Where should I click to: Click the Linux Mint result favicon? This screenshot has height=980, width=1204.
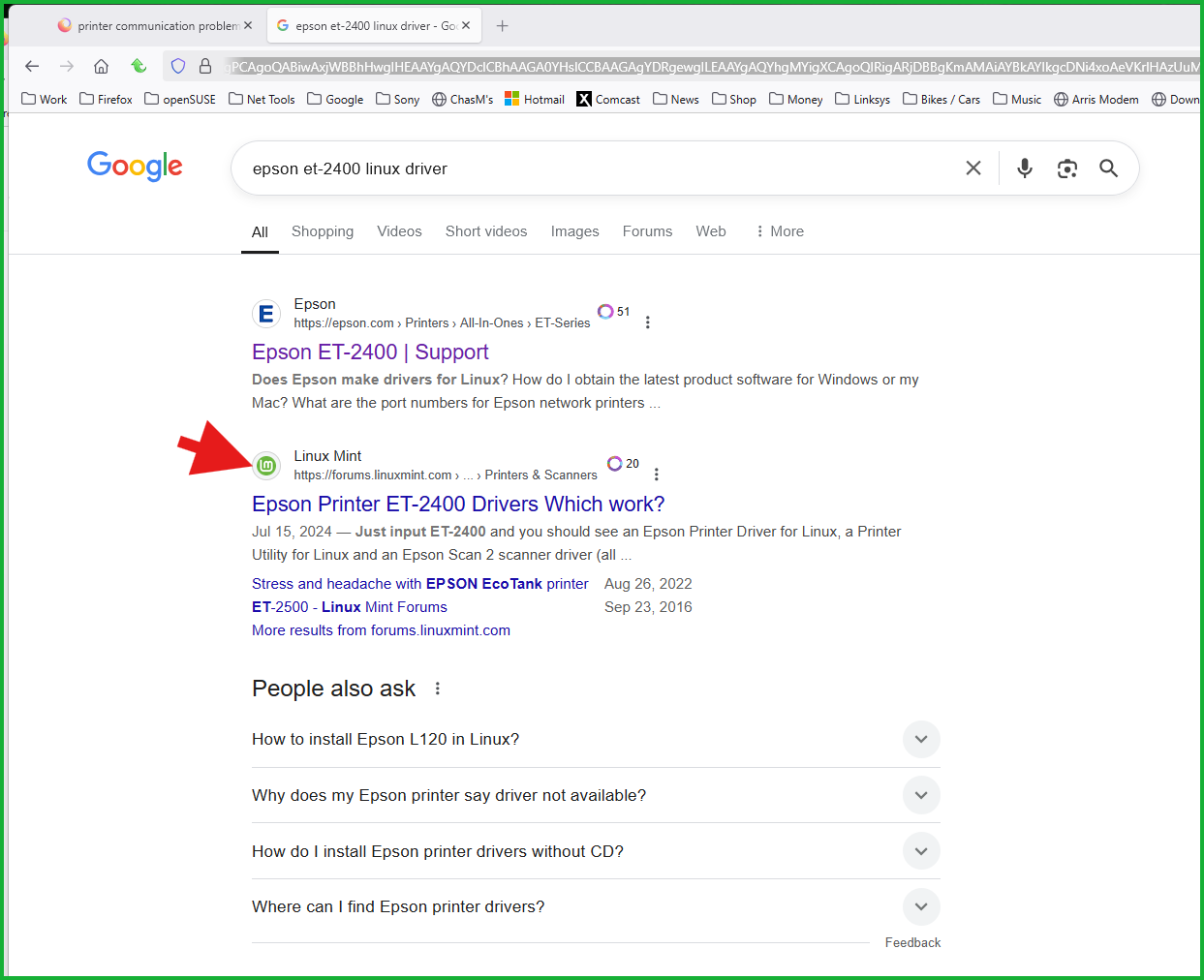(x=266, y=466)
